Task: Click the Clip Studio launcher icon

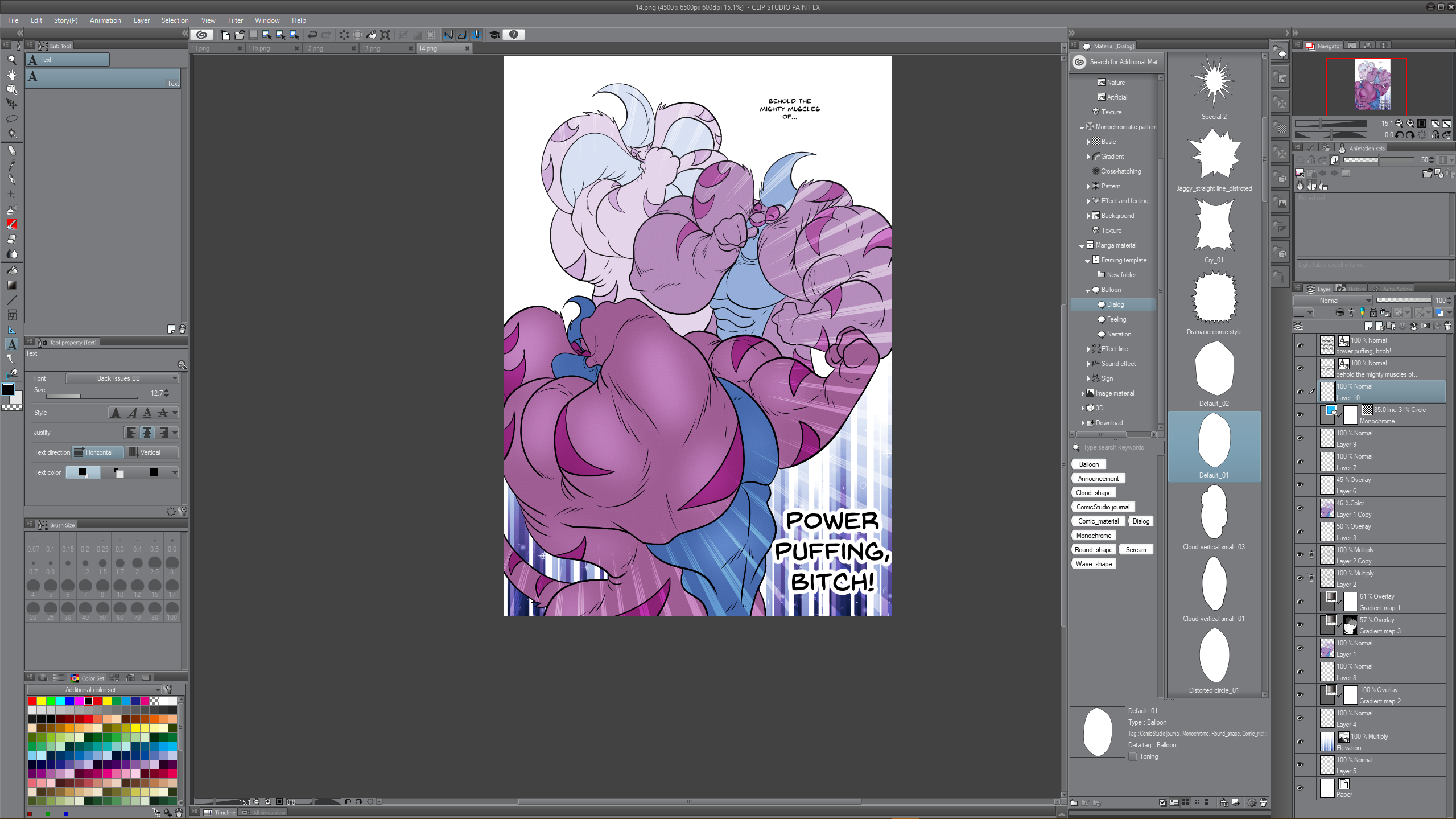Action: 201,35
